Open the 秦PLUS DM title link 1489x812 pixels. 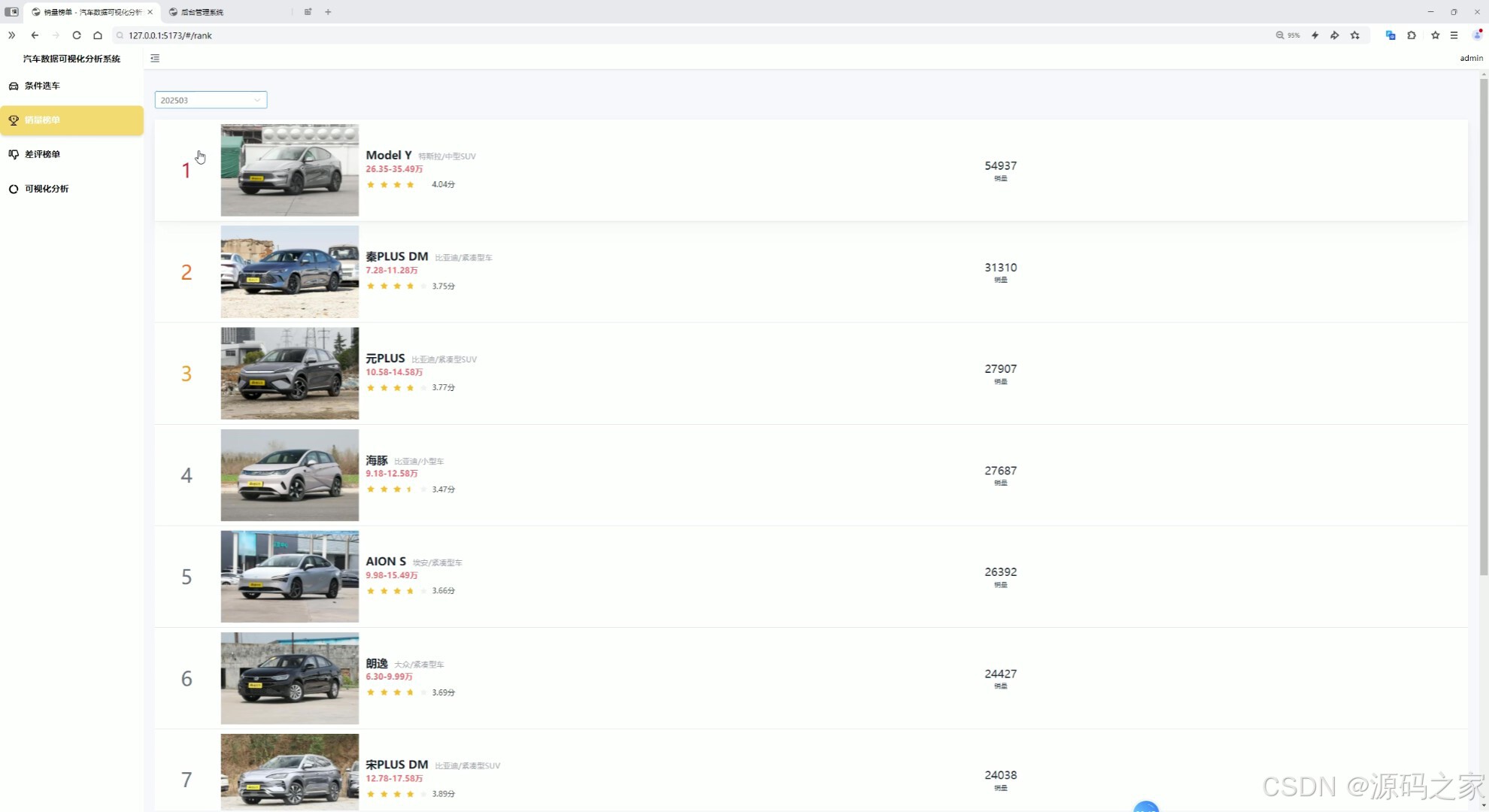[396, 256]
